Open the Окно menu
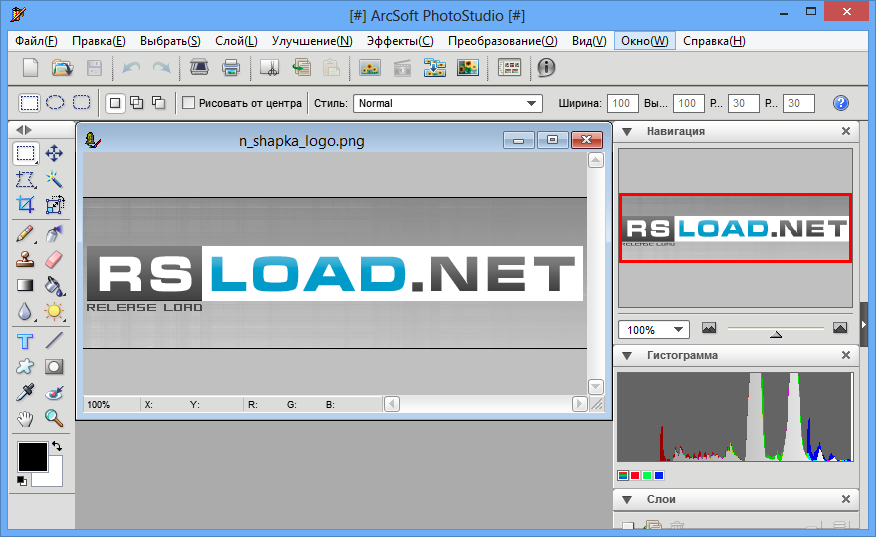The height and width of the screenshot is (537, 876). point(645,41)
